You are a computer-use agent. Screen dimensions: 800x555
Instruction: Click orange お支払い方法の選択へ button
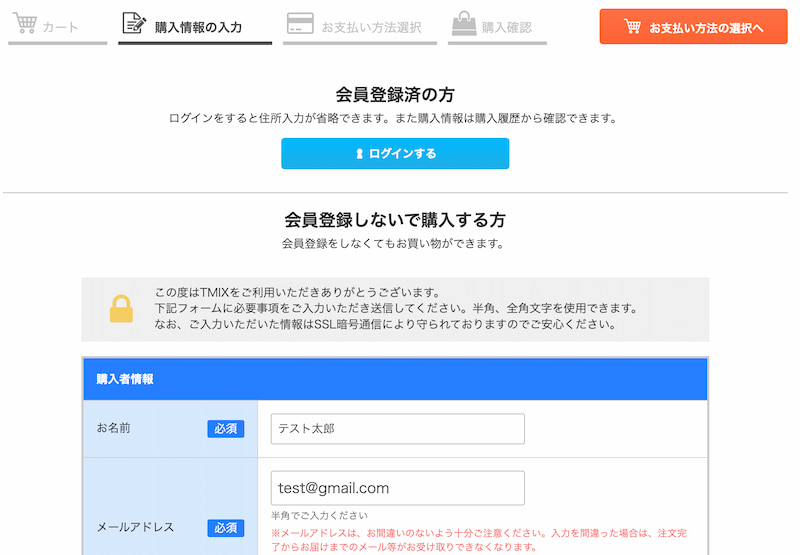click(693, 27)
